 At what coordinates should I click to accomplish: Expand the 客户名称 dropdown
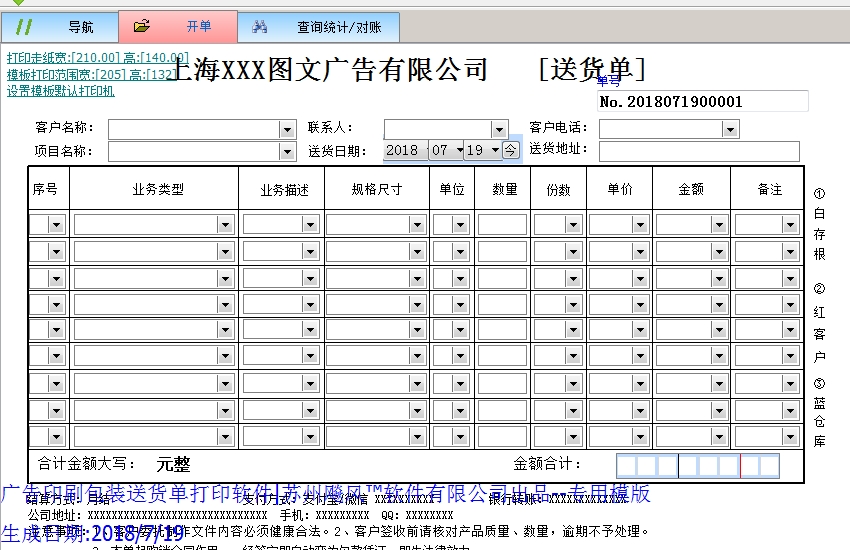(x=287, y=129)
